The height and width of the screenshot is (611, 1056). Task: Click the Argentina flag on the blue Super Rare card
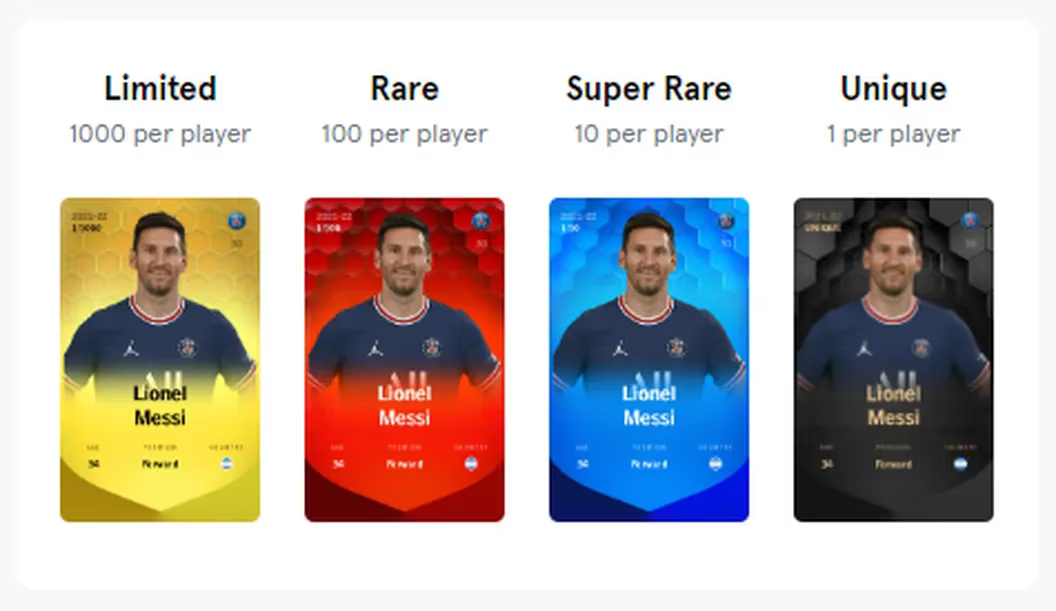[x=716, y=463]
